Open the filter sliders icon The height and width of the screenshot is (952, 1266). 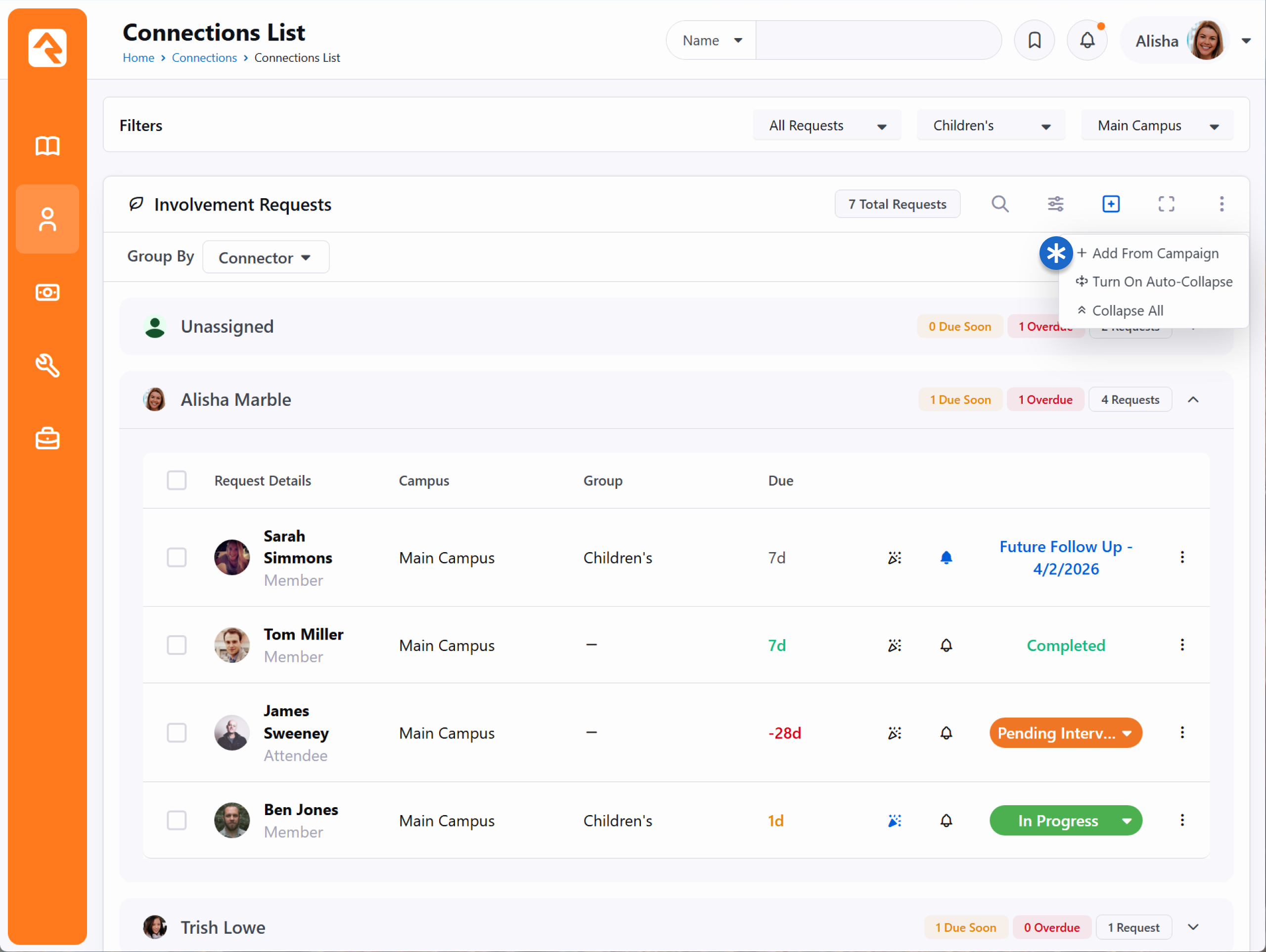(x=1055, y=204)
